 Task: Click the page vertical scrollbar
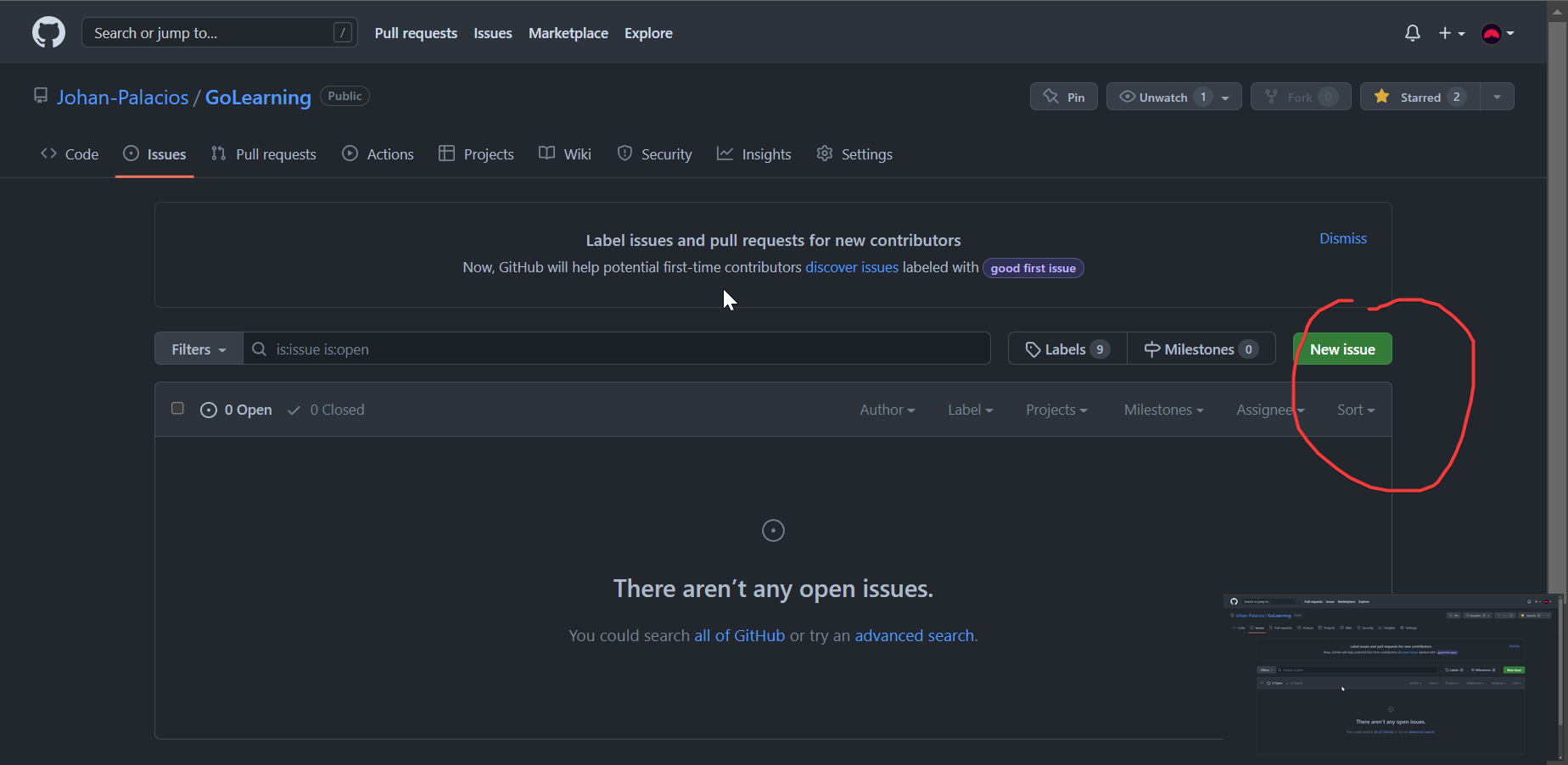[1557, 305]
